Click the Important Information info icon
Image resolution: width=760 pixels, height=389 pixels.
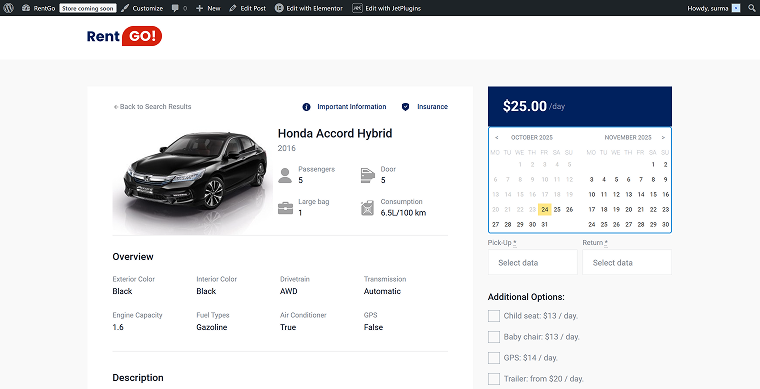(x=306, y=107)
